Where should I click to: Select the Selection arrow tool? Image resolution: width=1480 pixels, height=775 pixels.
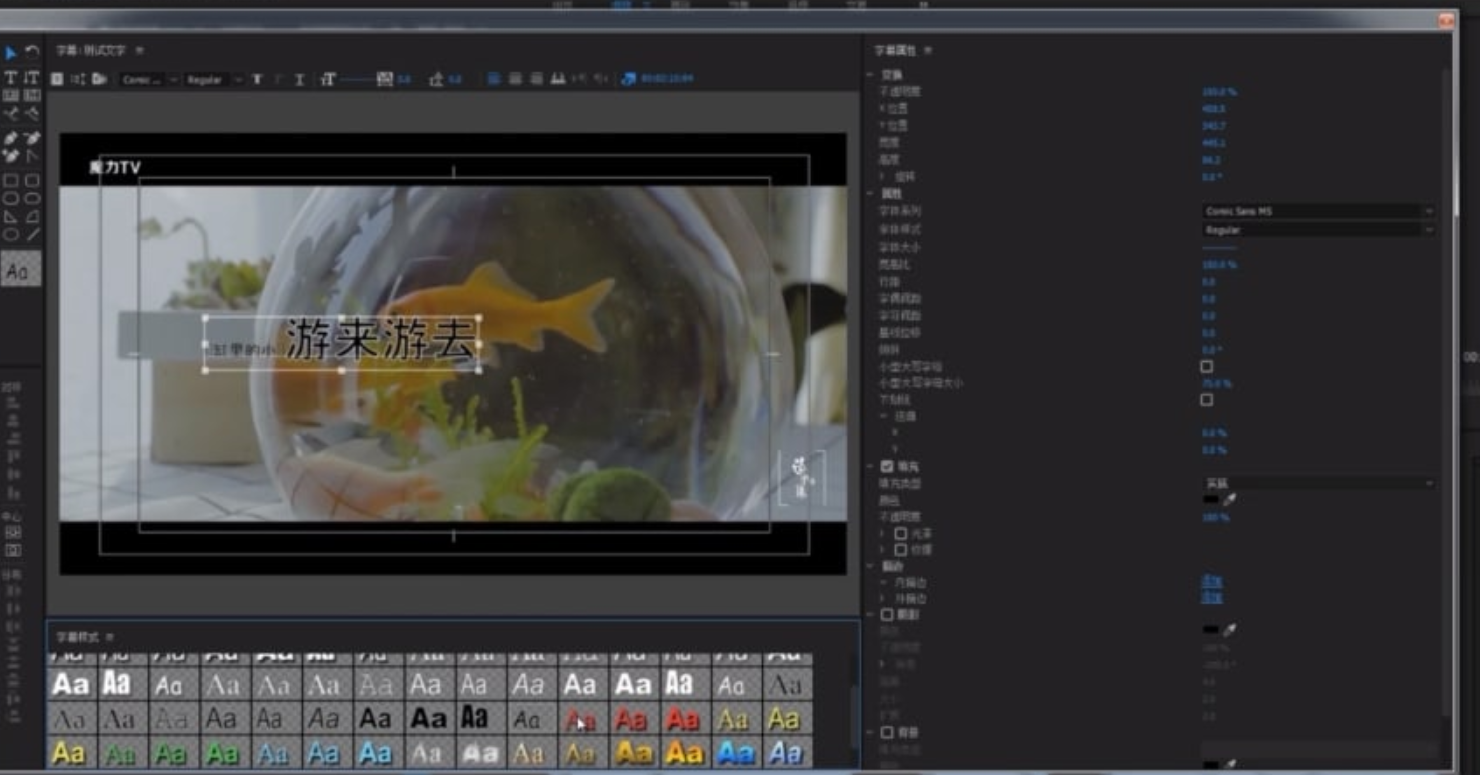(x=11, y=53)
